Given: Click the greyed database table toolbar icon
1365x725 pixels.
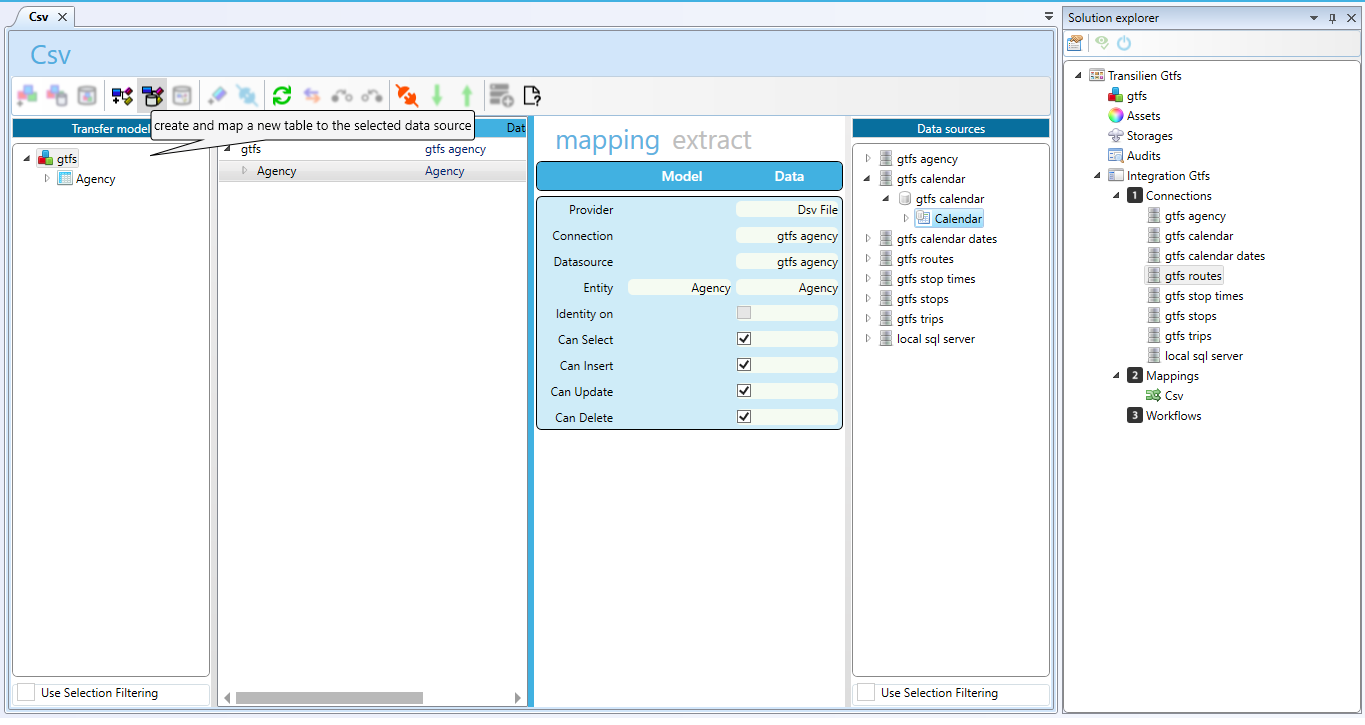Looking at the screenshot, I should 181,95.
